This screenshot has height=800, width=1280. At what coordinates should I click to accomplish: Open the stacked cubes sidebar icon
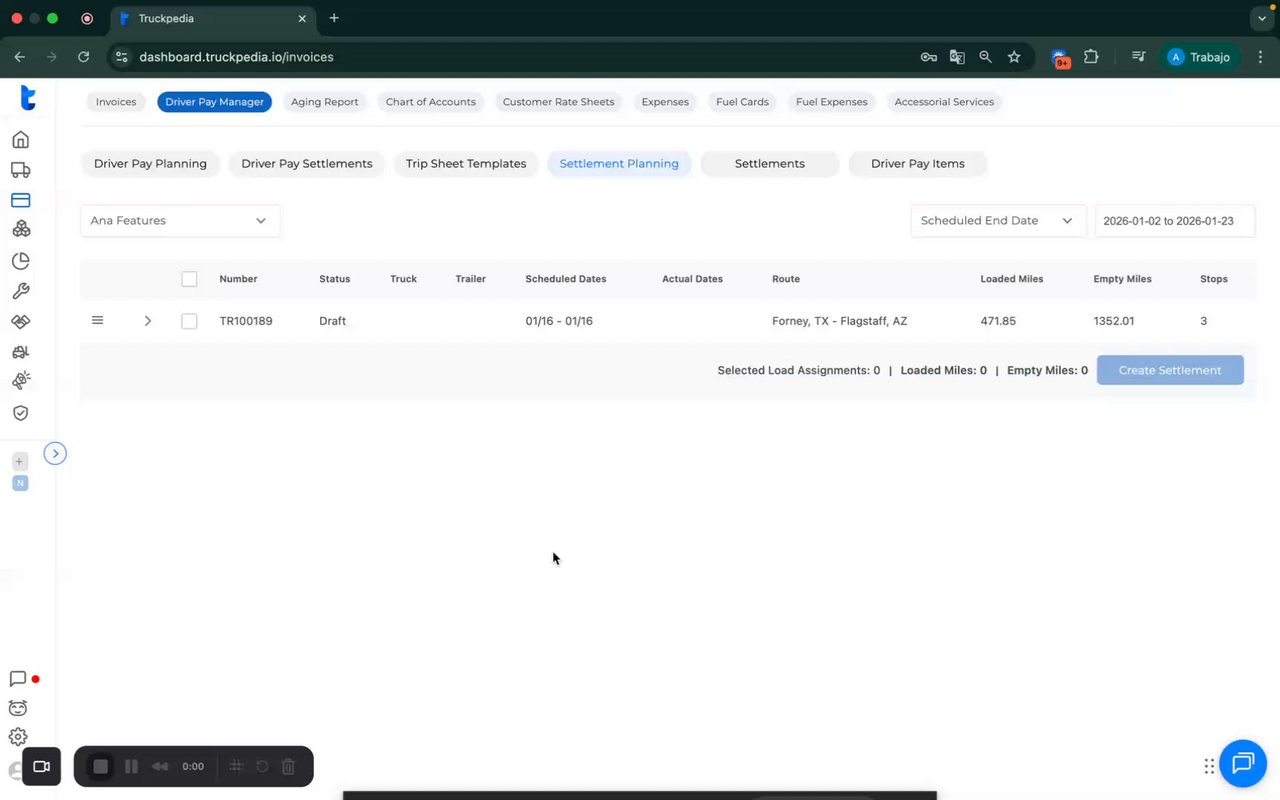click(20, 230)
